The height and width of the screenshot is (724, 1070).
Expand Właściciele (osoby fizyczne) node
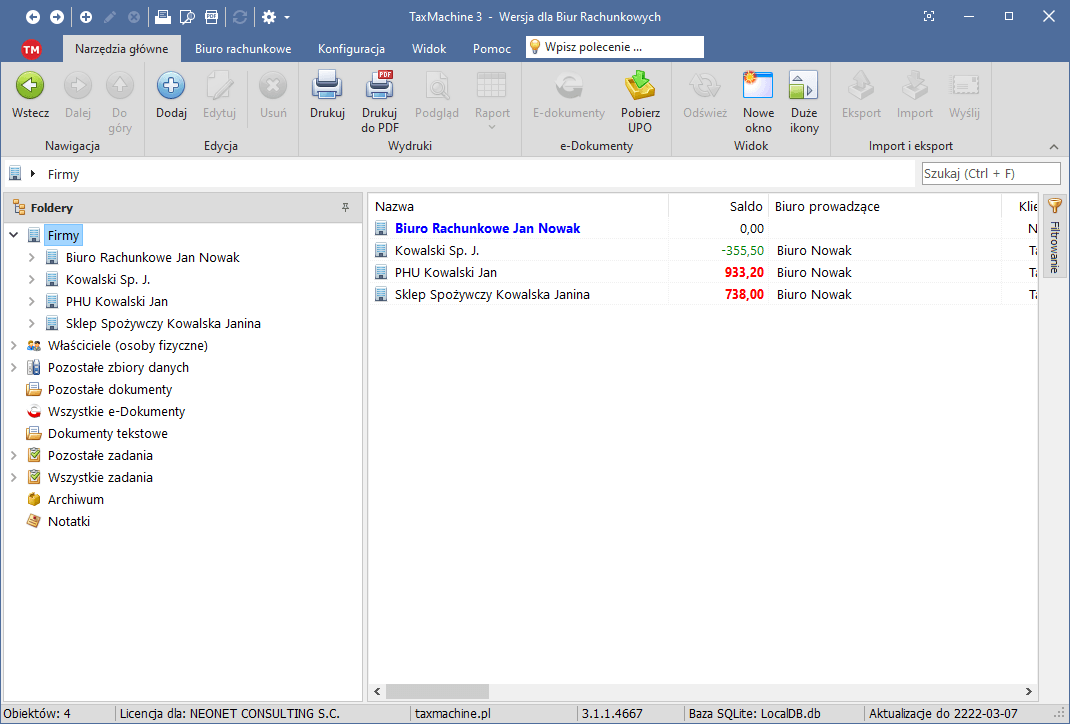[14, 346]
